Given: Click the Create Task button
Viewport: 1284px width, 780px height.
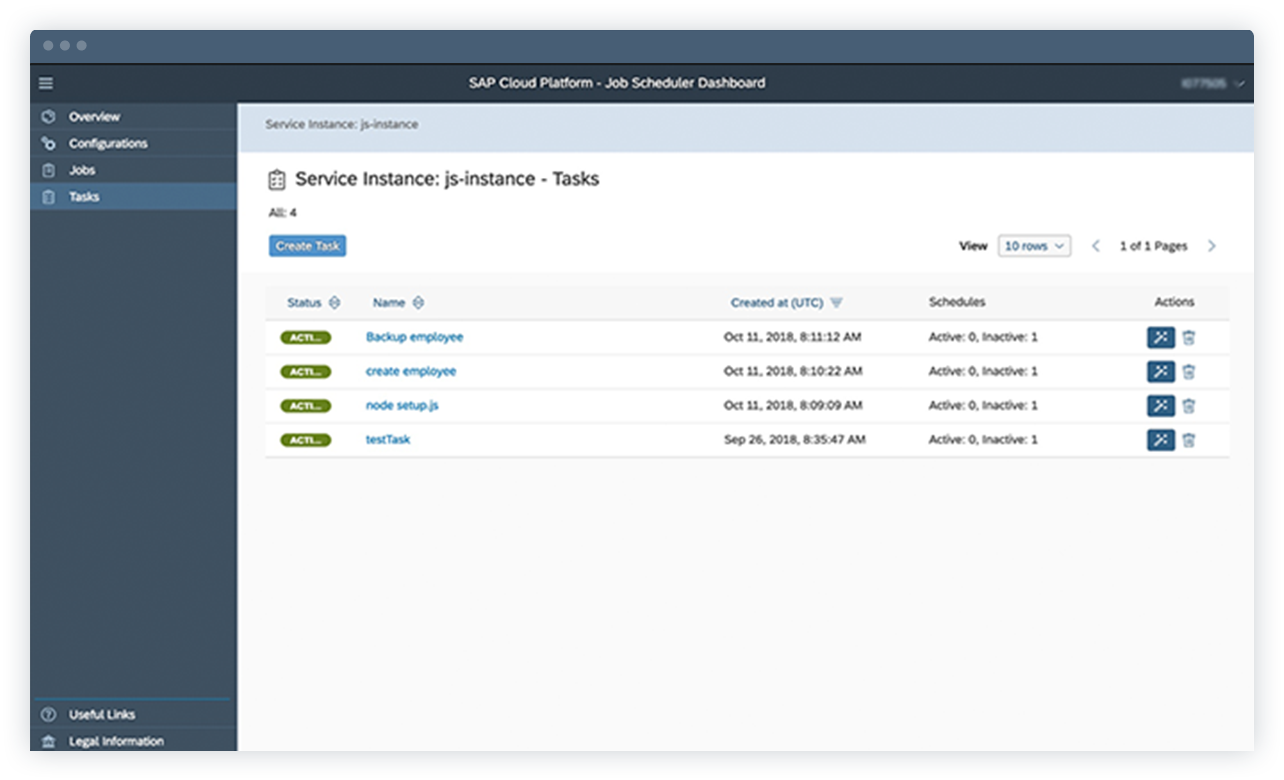Looking at the screenshot, I should pyautogui.click(x=307, y=246).
